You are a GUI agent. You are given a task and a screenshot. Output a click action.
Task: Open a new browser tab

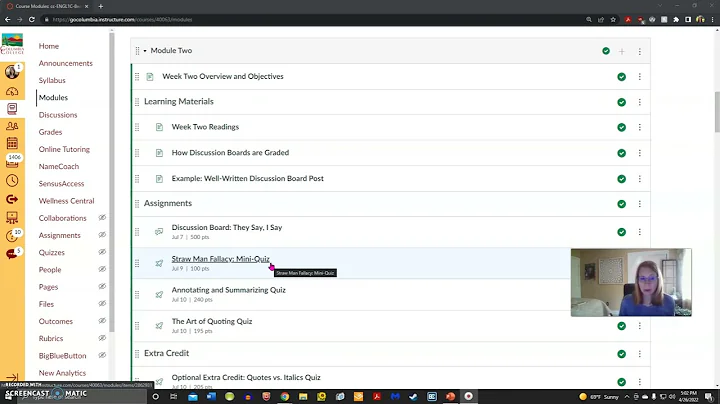point(101,6)
